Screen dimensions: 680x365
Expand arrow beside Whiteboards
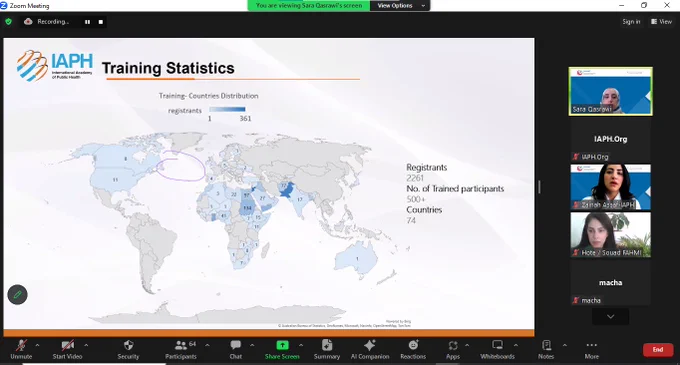pyautogui.click(x=516, y=345)
